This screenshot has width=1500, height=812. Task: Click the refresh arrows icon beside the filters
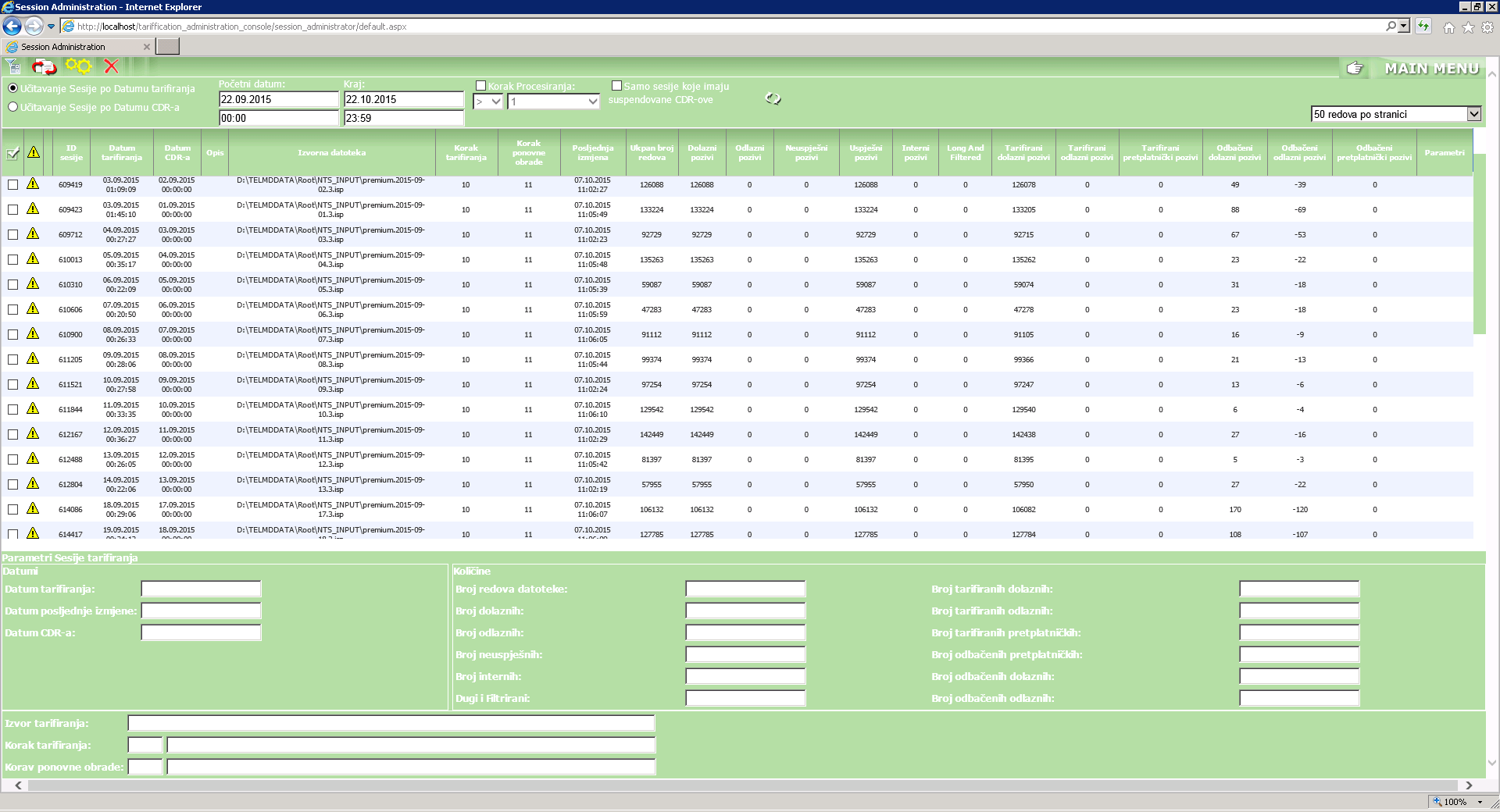pyautogui.click(x=773, y=99)
